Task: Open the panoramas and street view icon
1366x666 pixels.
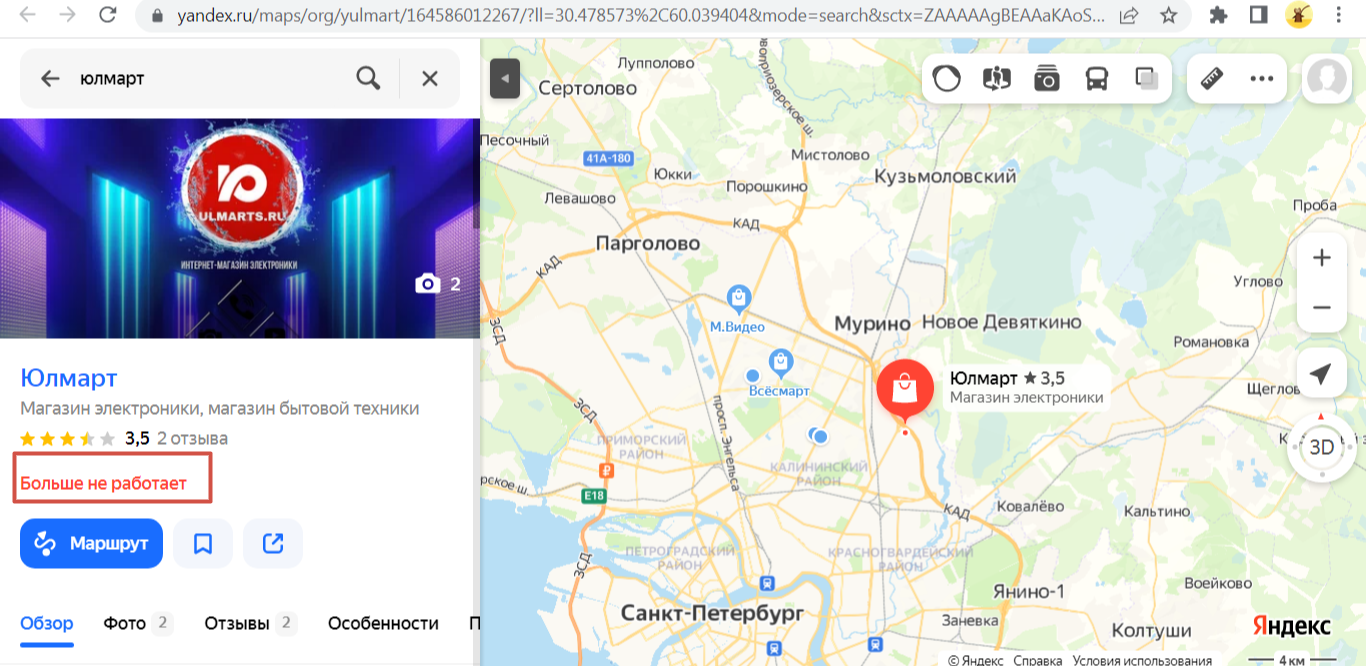Action: pos(996,78)
